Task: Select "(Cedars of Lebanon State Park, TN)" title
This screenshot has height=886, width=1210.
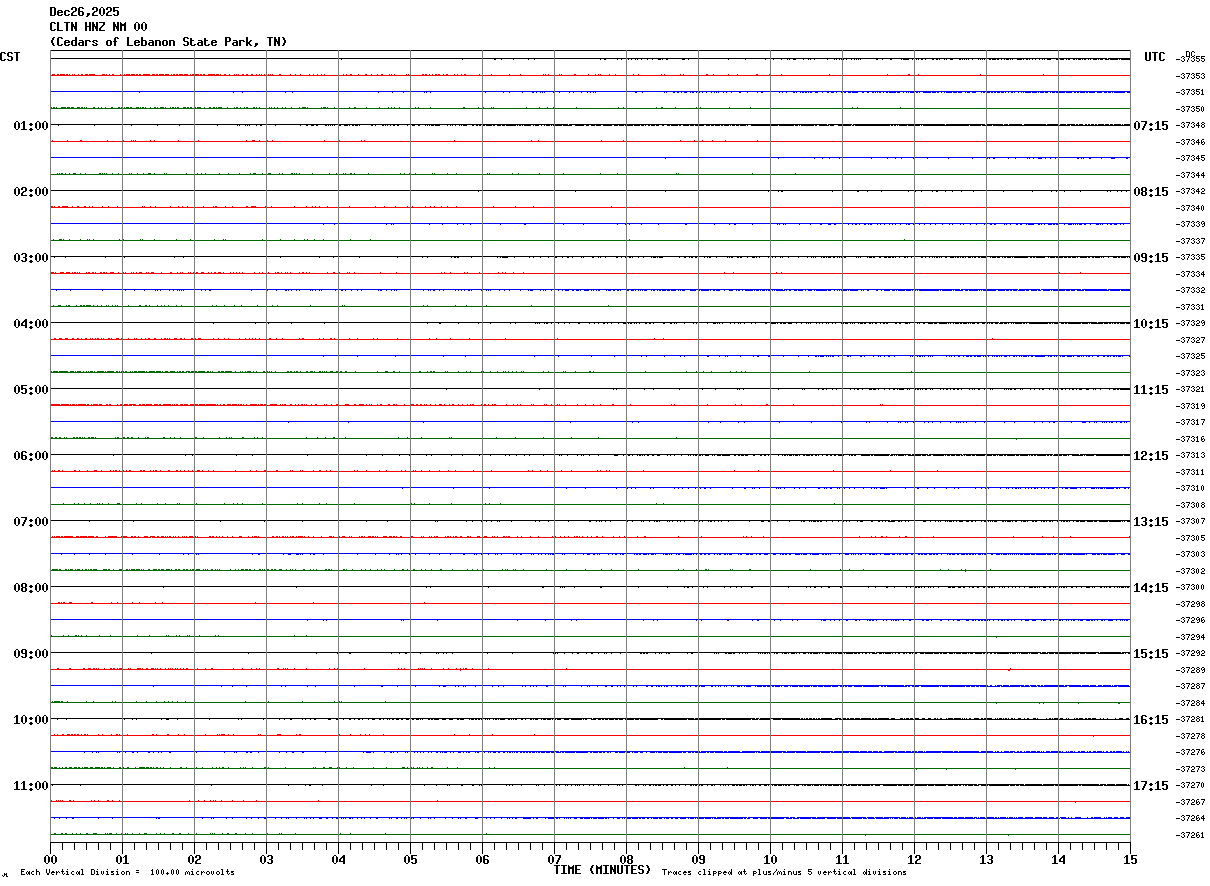Action: pyautogui.click(x=168, y=42)
